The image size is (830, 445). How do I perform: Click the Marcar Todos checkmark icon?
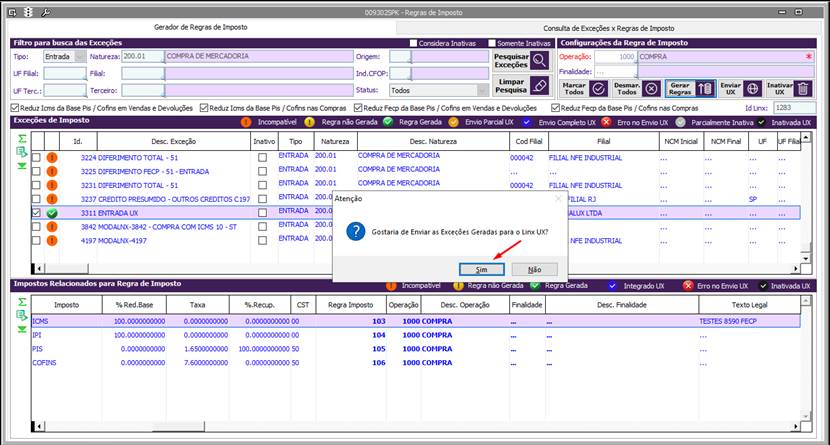(599, 88)
